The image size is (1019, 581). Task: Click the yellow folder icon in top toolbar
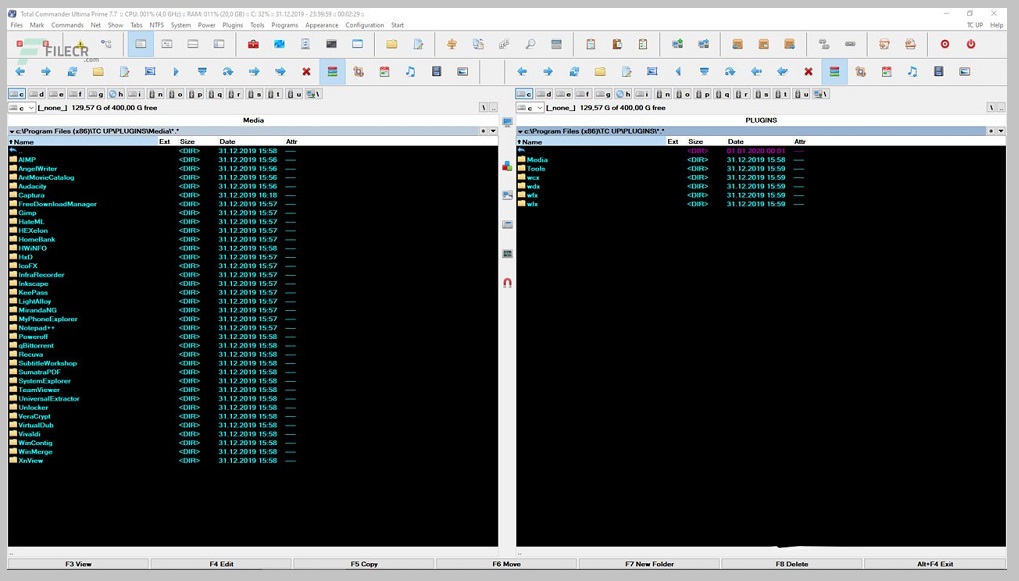(391, 44)
